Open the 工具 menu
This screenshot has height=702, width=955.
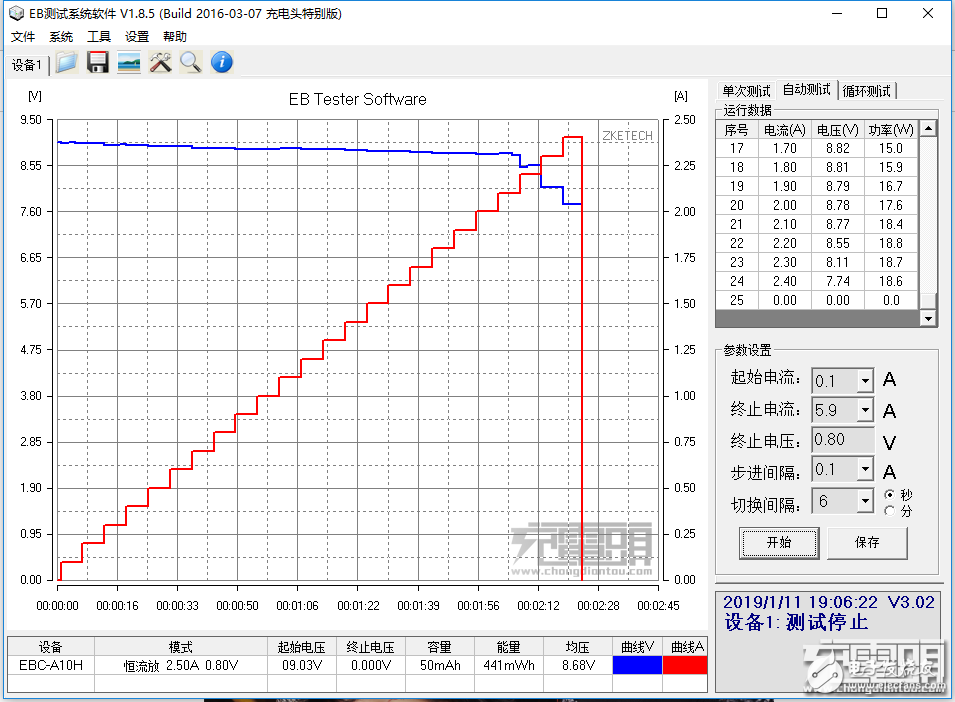click(x=99, y=37)
